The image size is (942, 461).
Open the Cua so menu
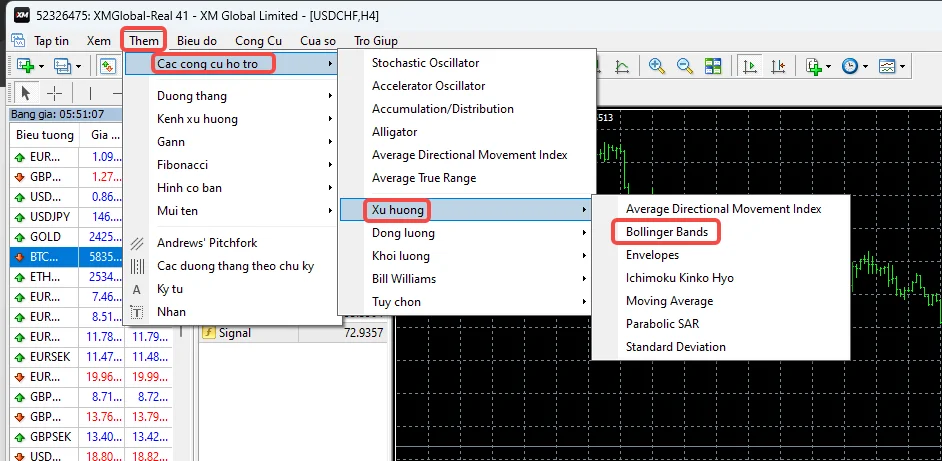pyautogui.click(x=318, y=41)
